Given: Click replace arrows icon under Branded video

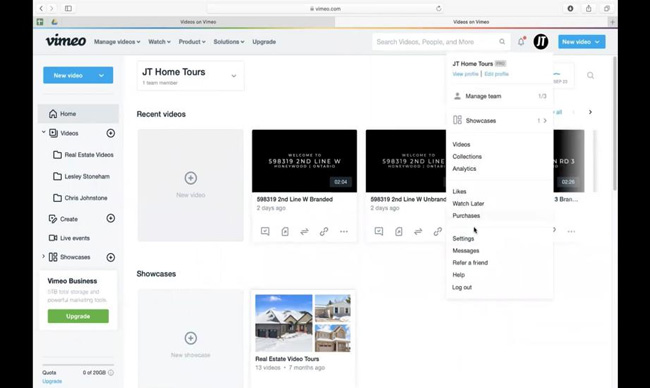Looking at the screenshot, I should click(x=304, y=231).
